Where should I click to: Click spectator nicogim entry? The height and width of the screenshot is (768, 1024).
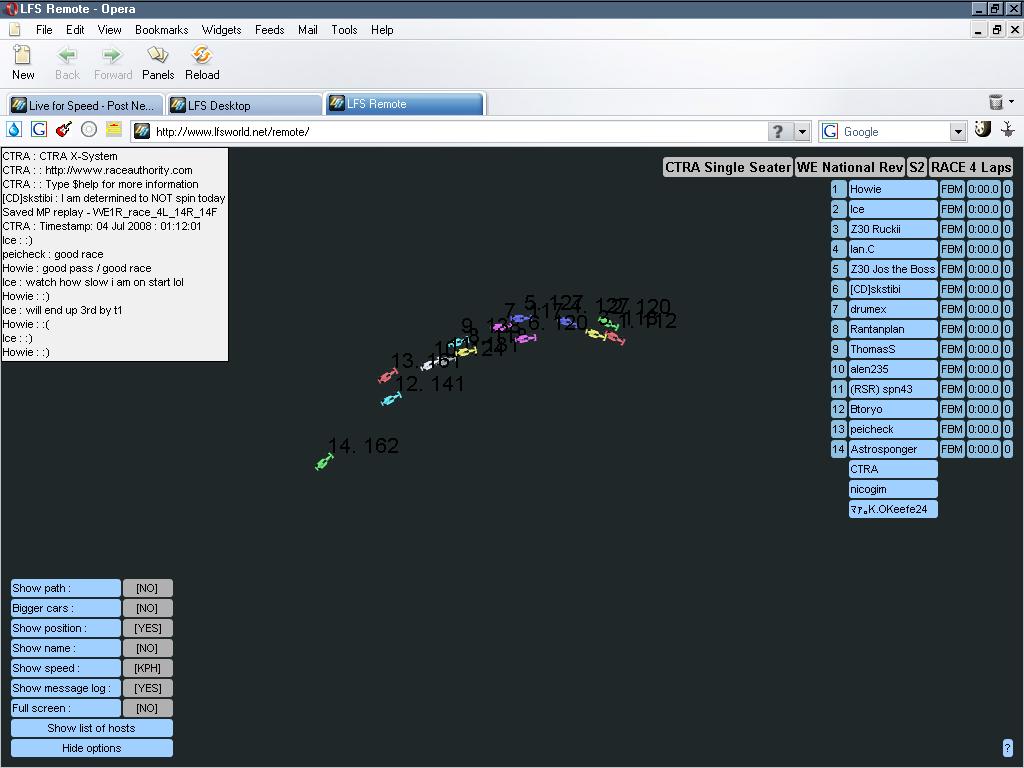(892, 489)
